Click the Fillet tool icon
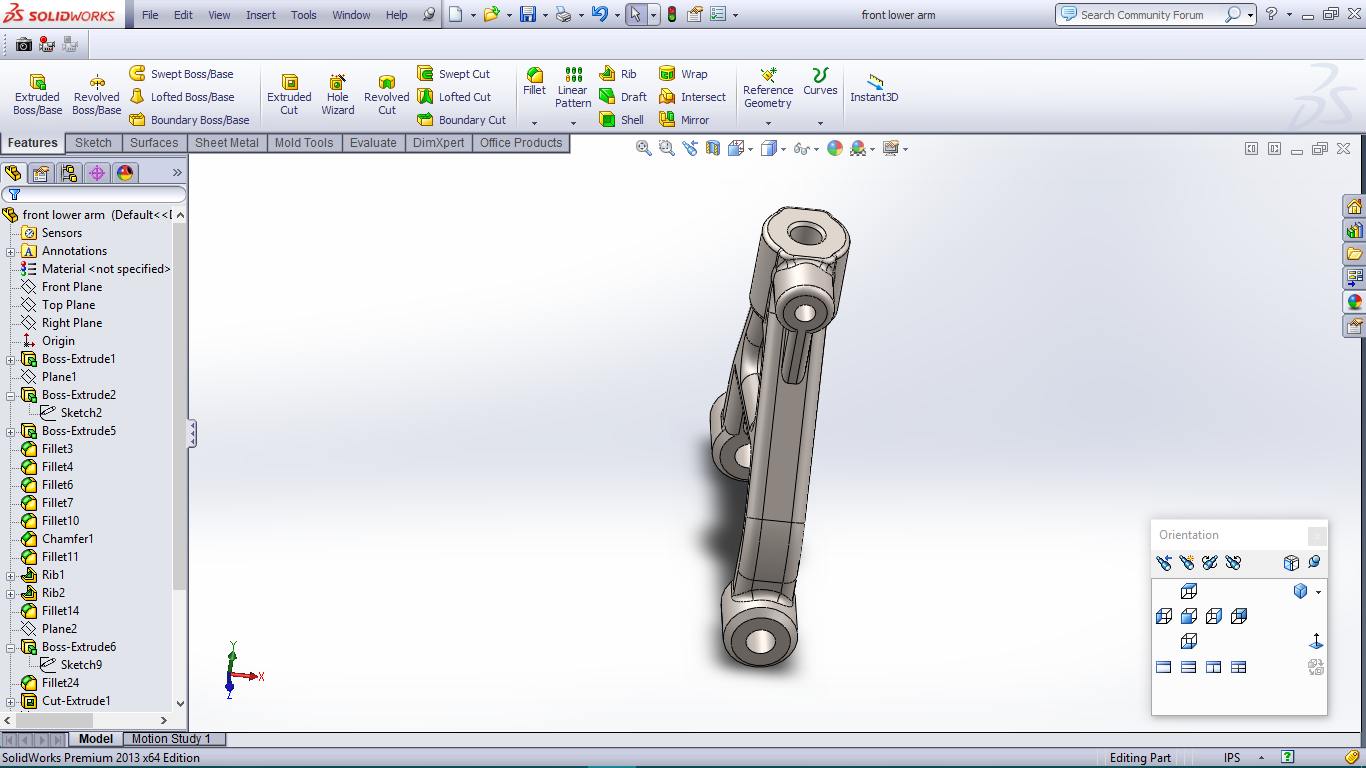Image resolution: width=1366 pixels, height=768 pixels. 535,81
